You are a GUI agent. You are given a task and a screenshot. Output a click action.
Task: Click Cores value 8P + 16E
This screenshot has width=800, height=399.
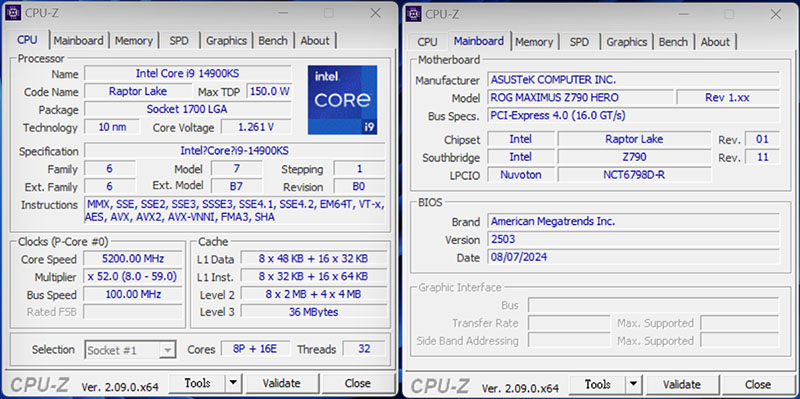pos(255,349)
